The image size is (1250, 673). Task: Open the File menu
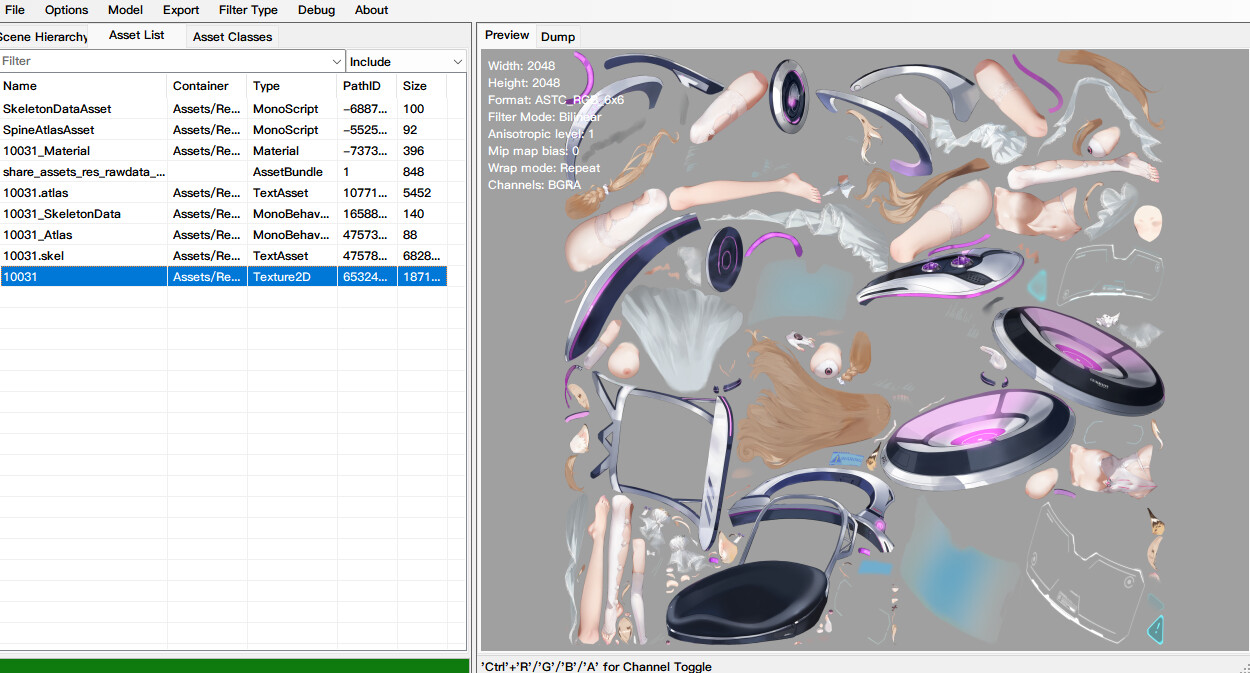click(15, 10)
